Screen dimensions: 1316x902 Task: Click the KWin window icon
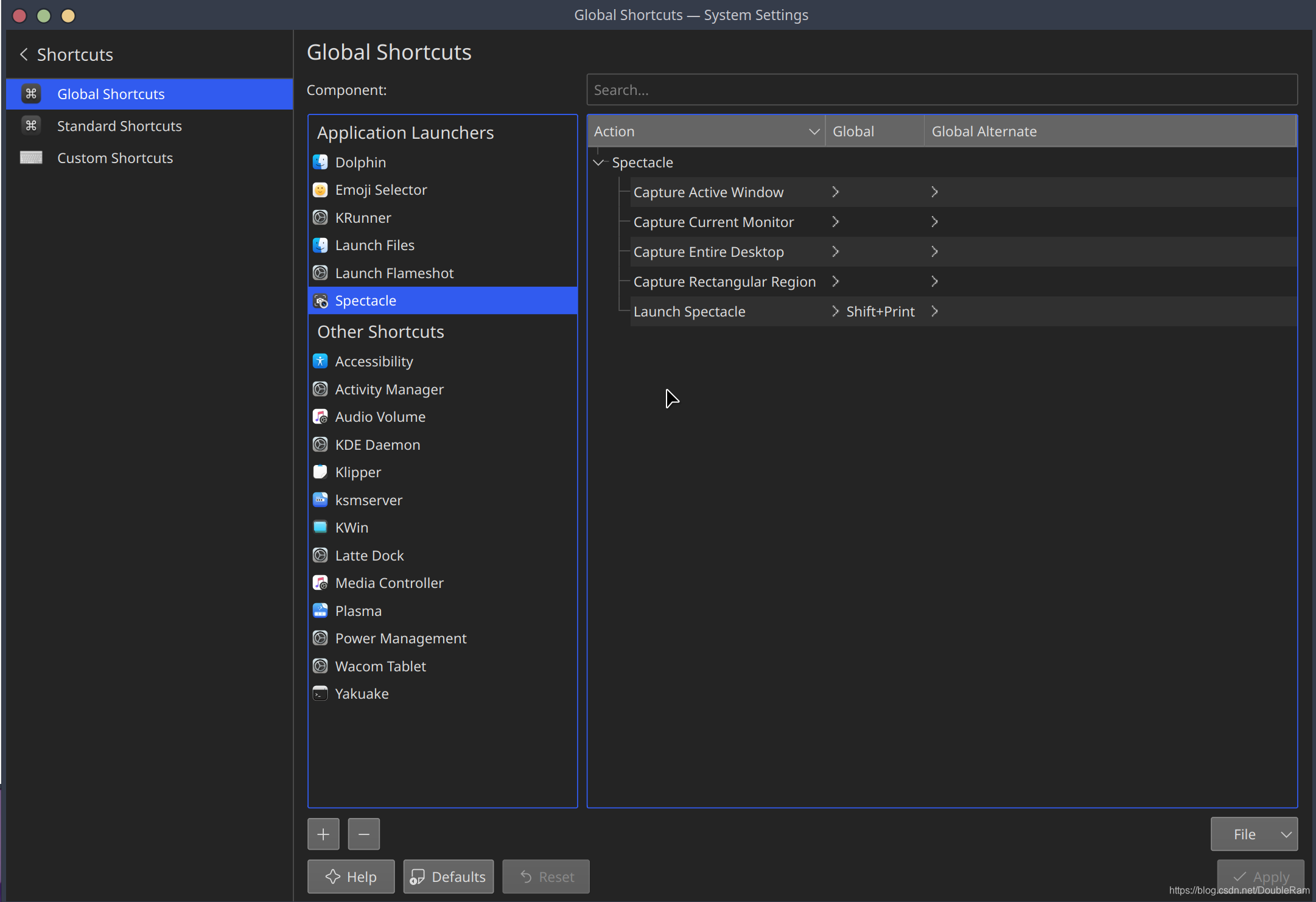click(320, 527)
